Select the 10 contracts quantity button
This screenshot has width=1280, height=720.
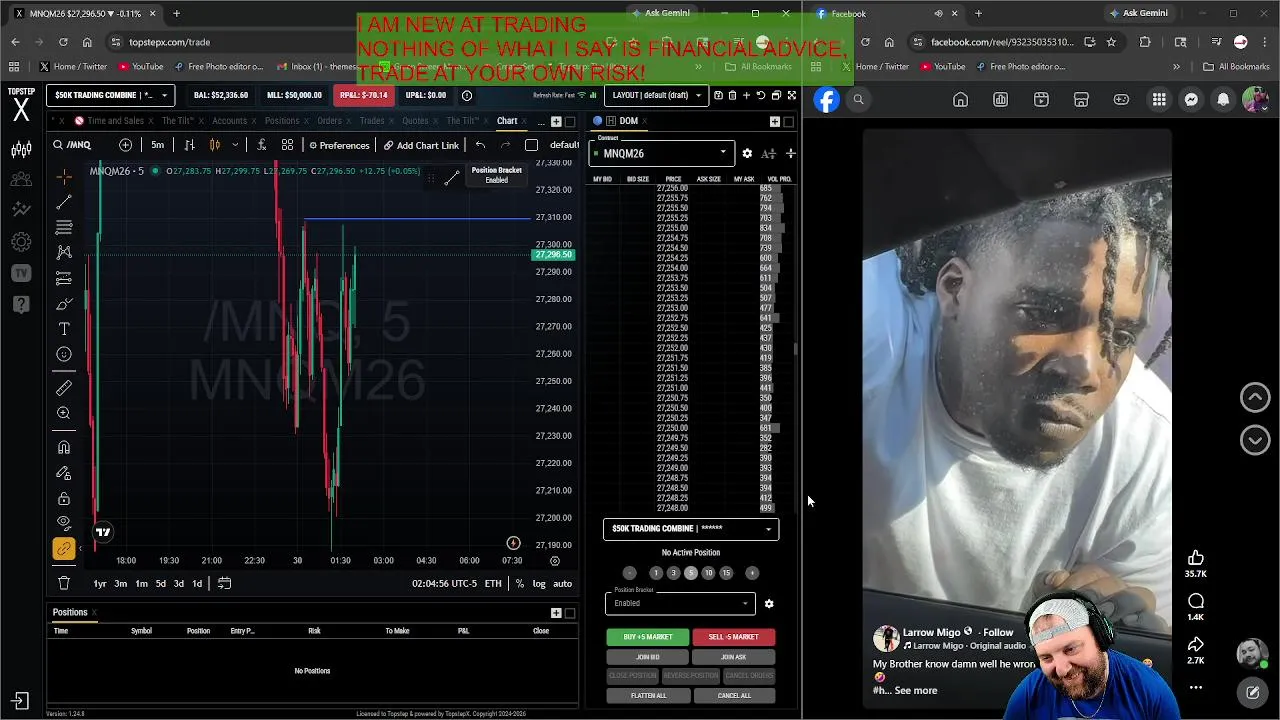tap(708, 573)
